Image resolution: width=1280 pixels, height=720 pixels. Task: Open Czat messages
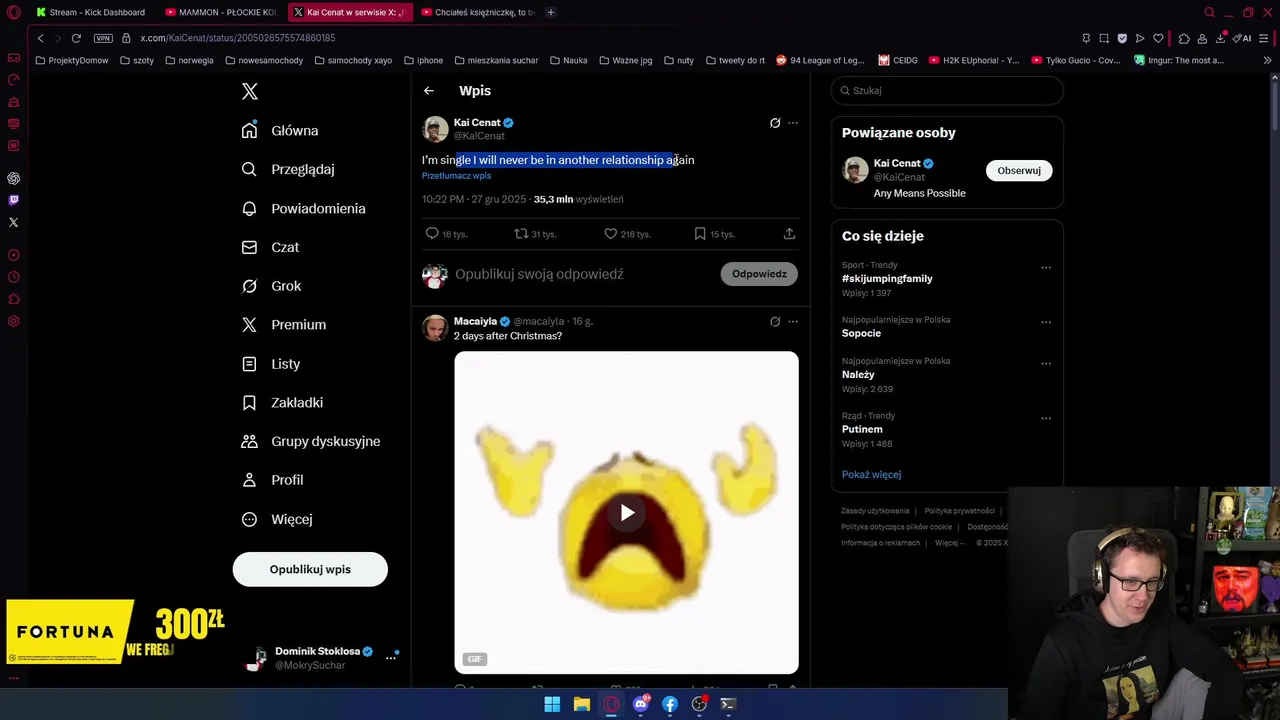tap(271, 247)
